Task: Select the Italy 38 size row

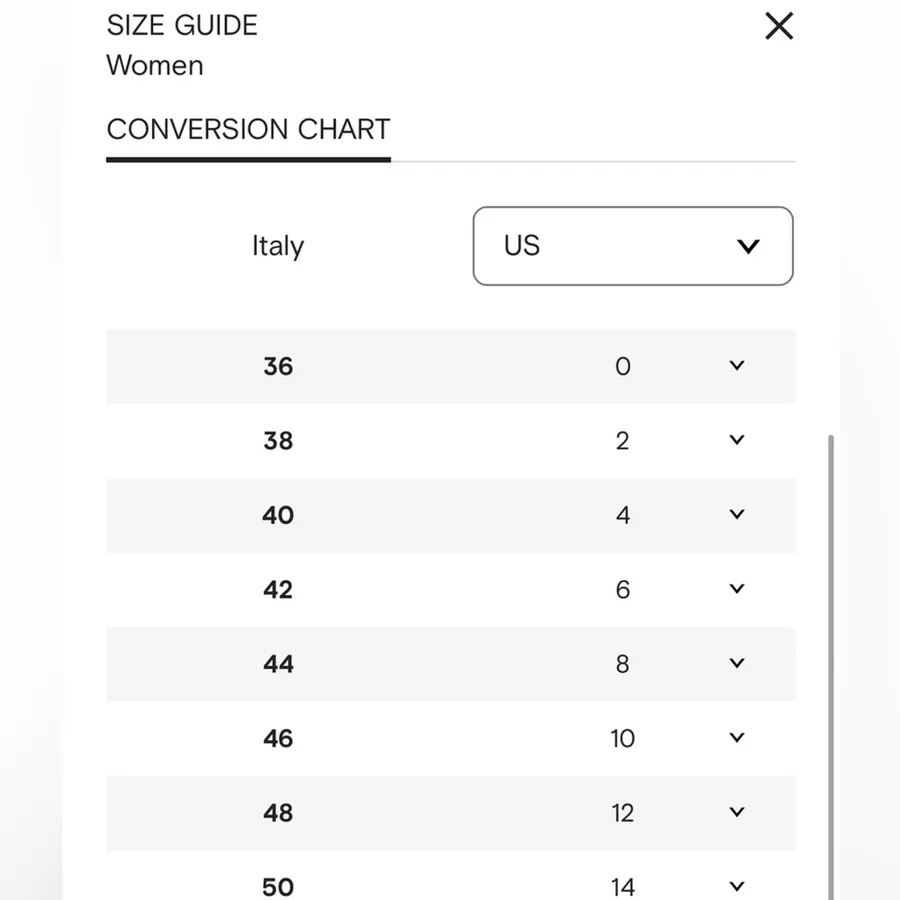Action: 451,441
